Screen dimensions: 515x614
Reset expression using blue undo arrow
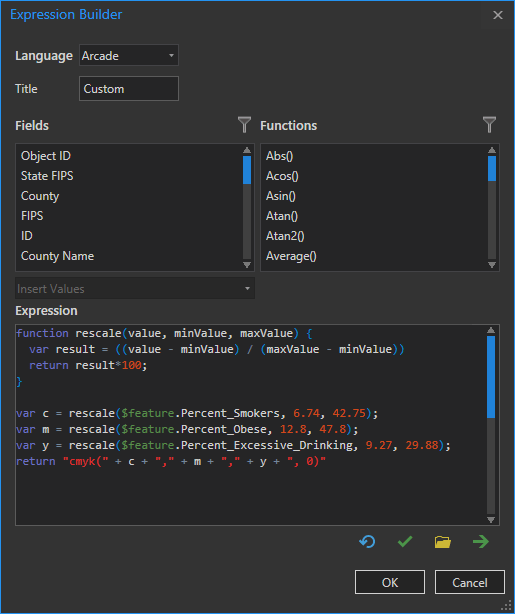(x=367, y=542)
